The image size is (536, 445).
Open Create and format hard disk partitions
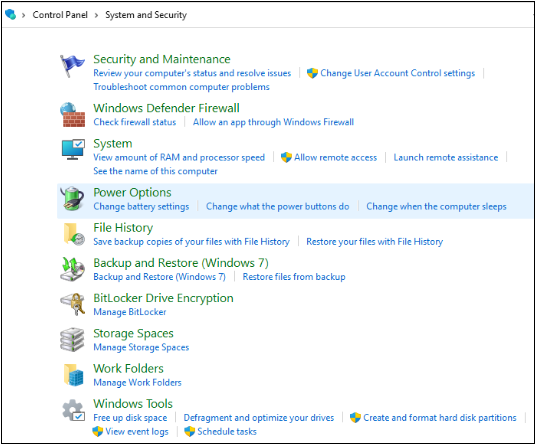440,418
